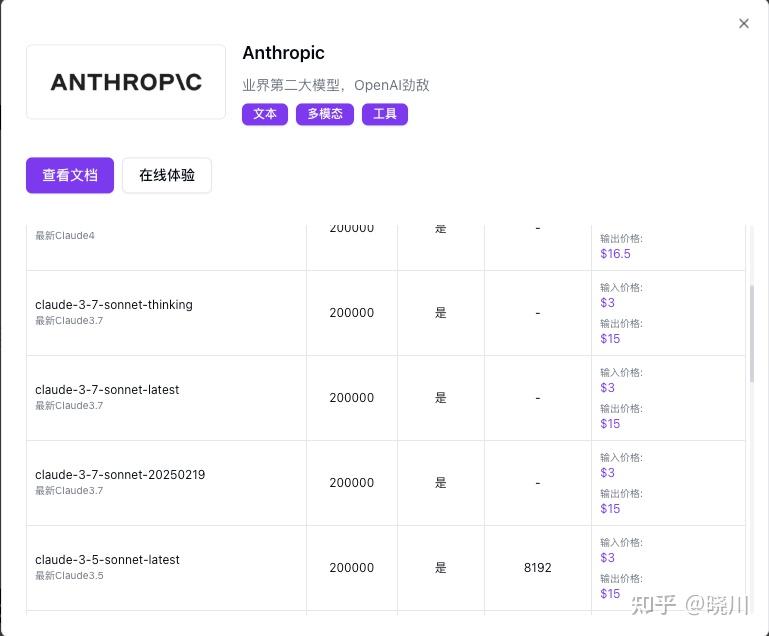Screen dimensions: 769x636
Task: Click the Anthropic logo image
Action: point(126,82)
